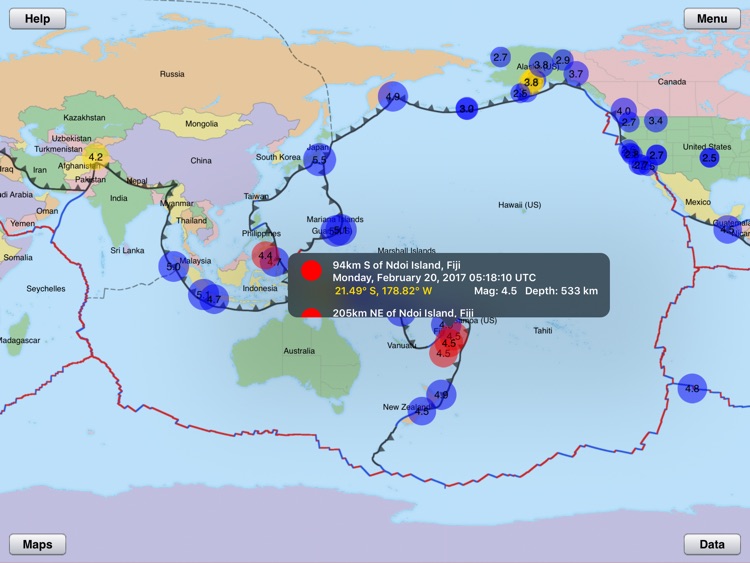
Task: Open the Data button
Action: [x=712, y=544]
